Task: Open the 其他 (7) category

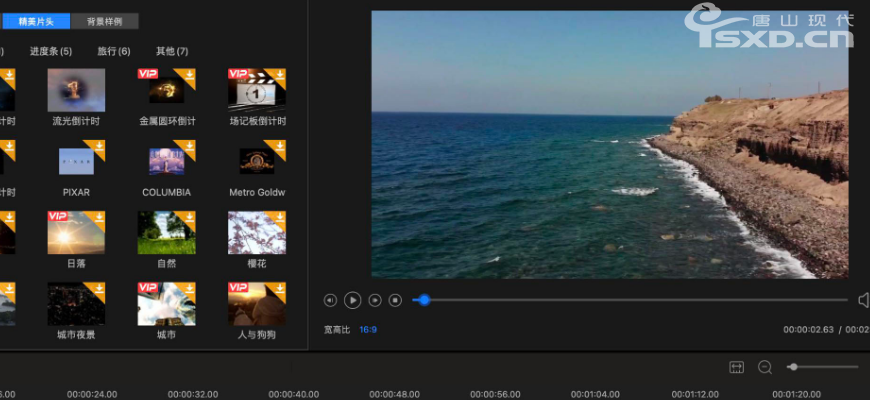Action: 172,51
